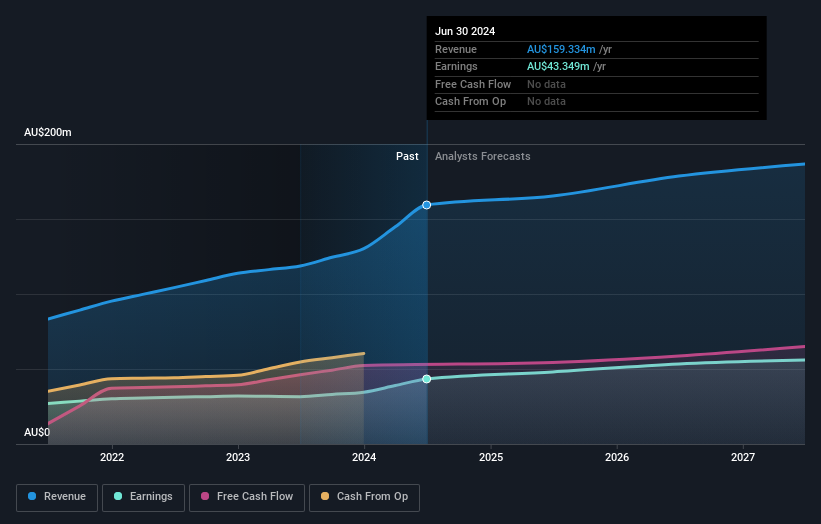Click the Past label
Image resolution: width=821 pixels, height=524 pixels.
coord(407,156)
